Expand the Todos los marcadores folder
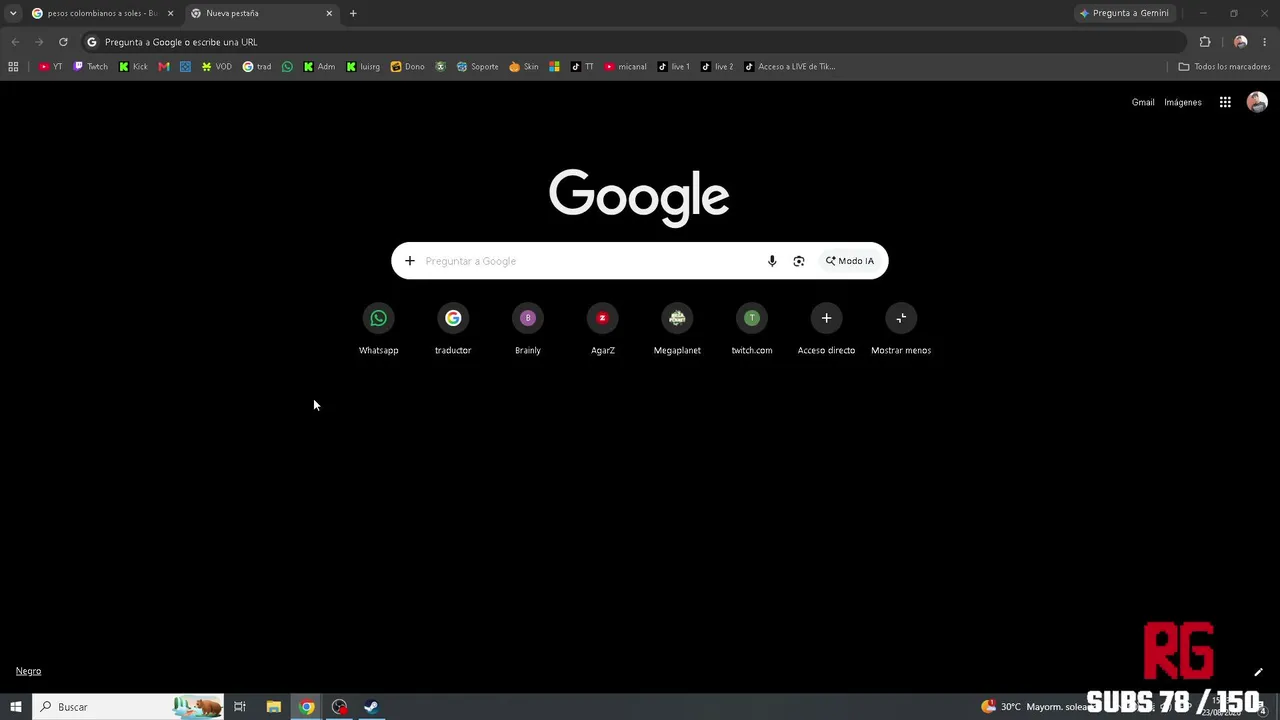This screenshot has width=1280, height=720. coord(1224,67)
